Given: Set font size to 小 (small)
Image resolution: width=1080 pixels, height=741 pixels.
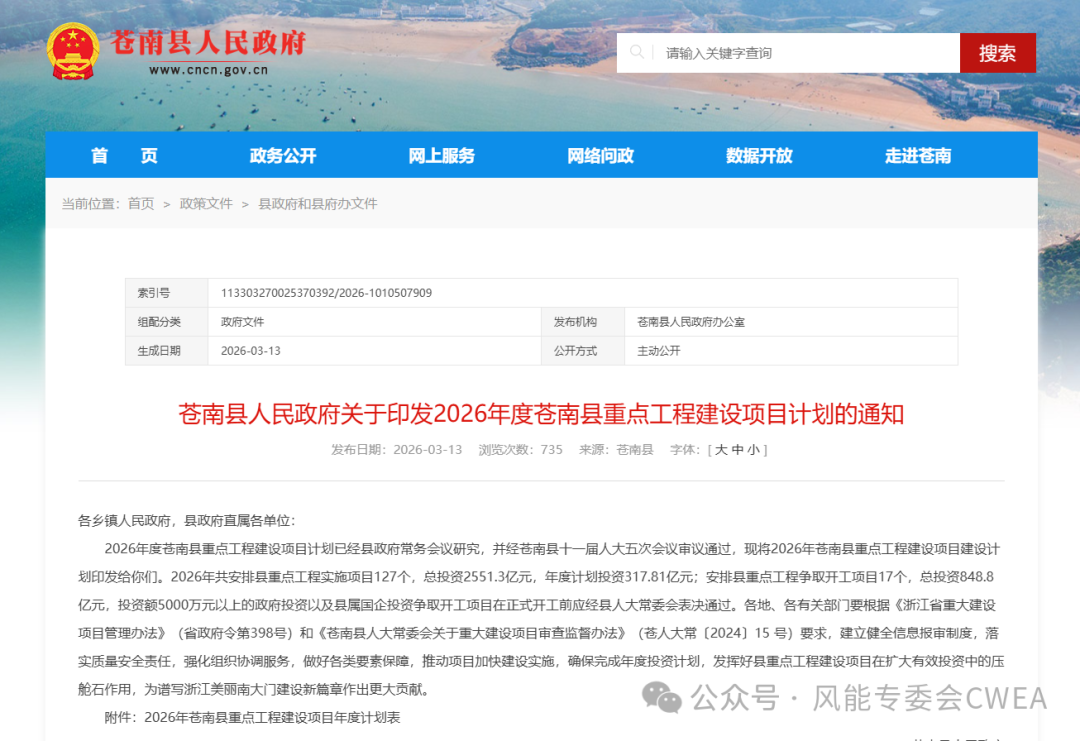Looking at the screenshot, I should click(x=754, y=450).
